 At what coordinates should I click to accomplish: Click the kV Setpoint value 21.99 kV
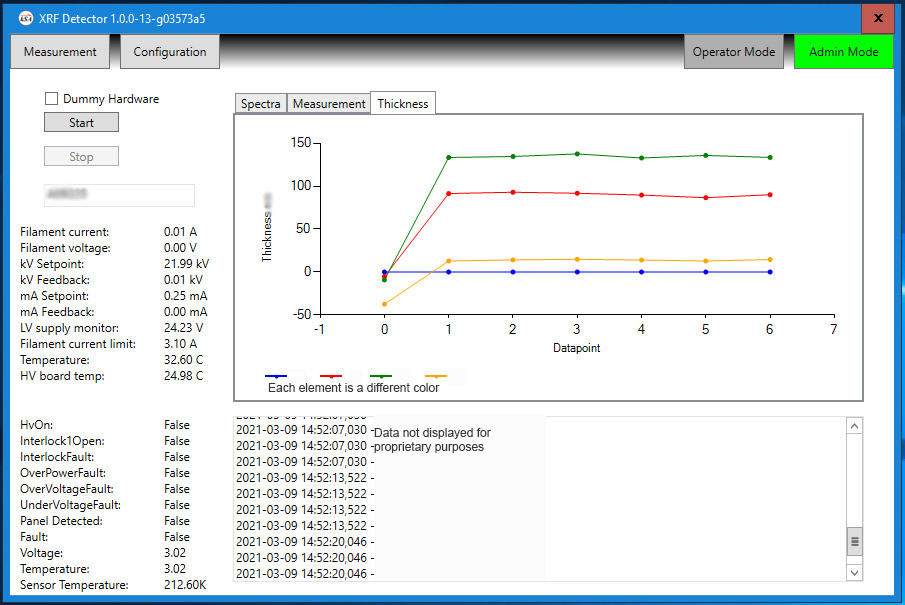point(186,264)
